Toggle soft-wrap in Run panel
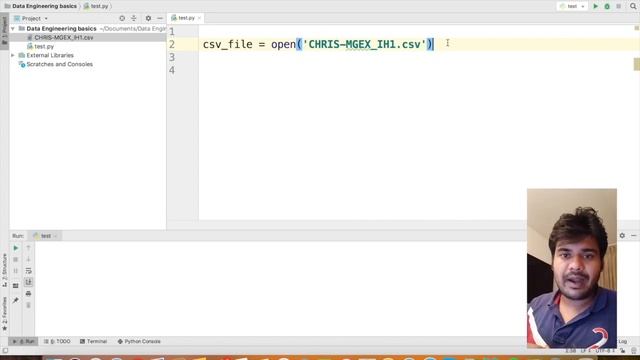Image resolution: width=640 pixels, height=360 pixels. tap(28, 271)
